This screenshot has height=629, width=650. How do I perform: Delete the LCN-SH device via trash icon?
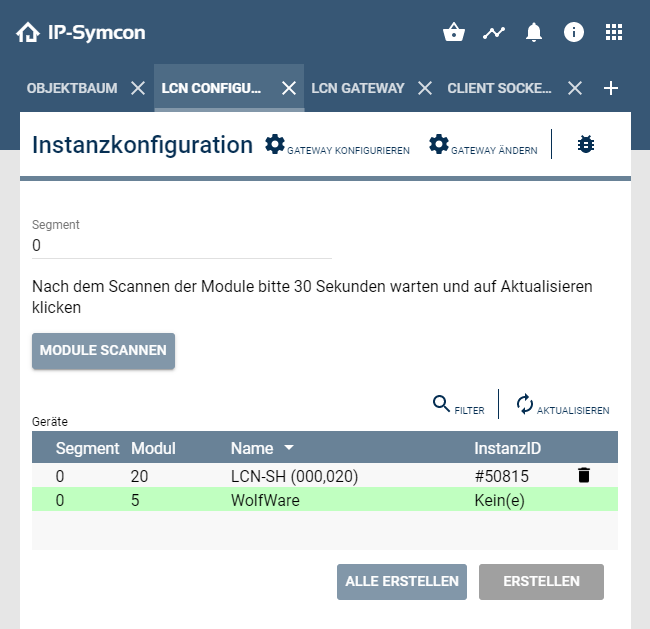[x=584, y=475]
